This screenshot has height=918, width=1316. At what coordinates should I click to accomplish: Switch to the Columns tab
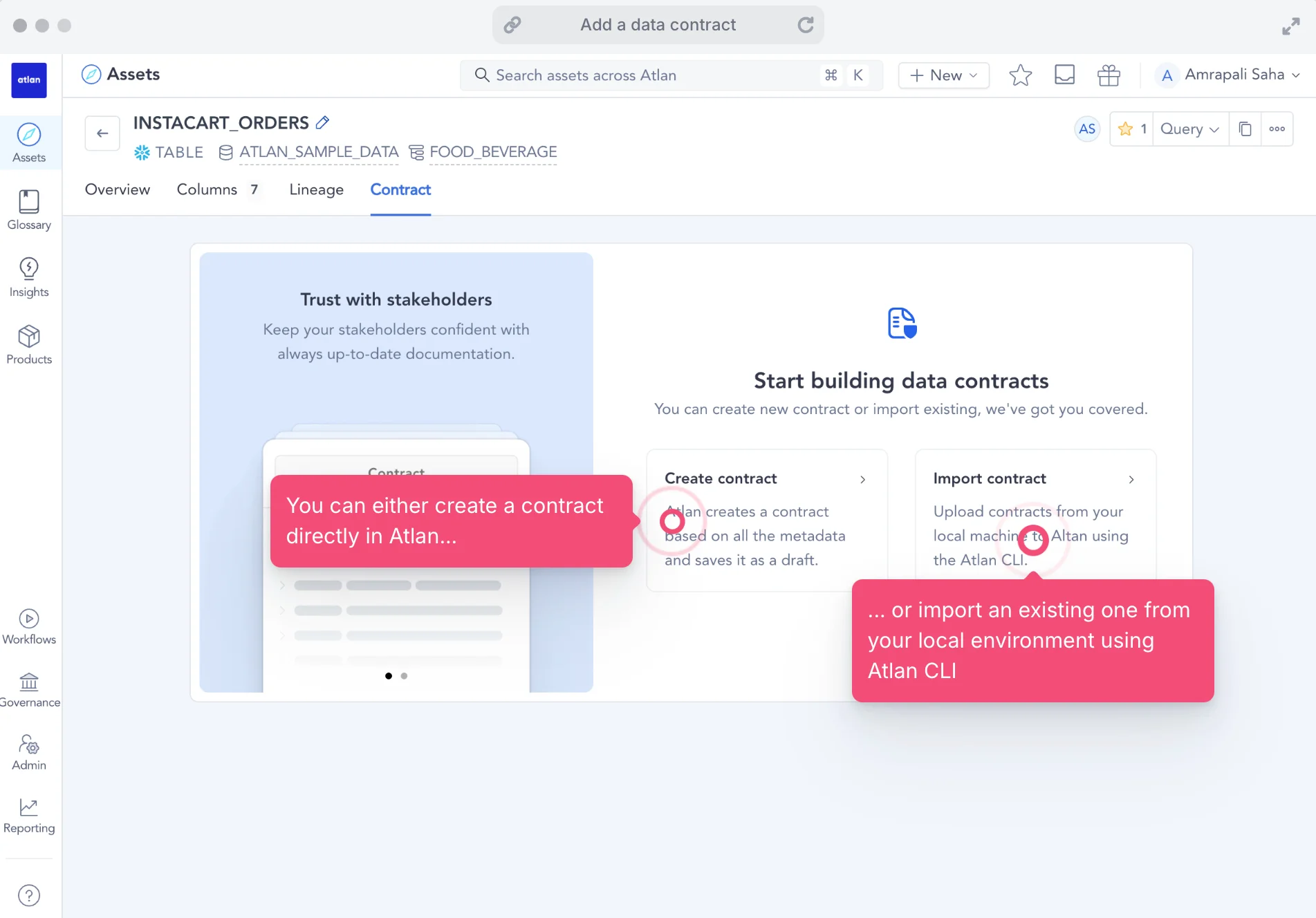pos(207,189)
